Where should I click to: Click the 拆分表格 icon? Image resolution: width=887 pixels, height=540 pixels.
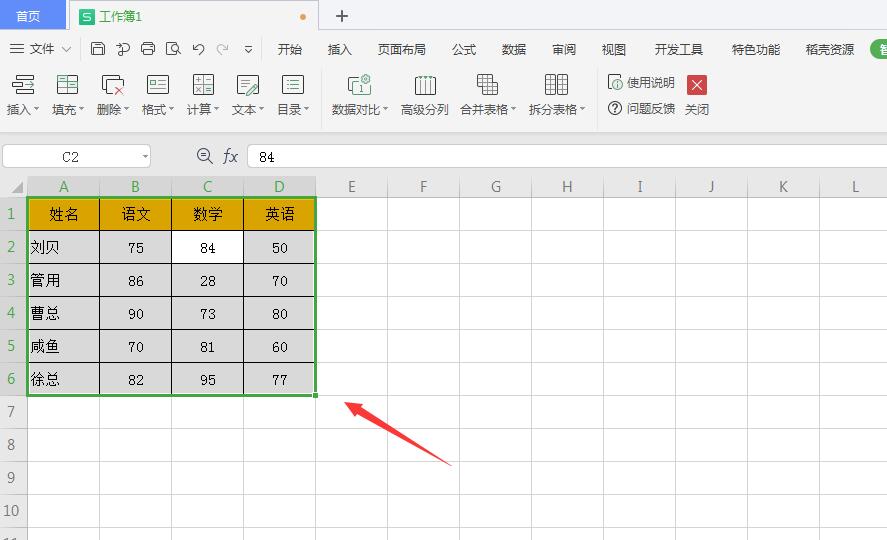pyautogui.click(x=556, y=85)
